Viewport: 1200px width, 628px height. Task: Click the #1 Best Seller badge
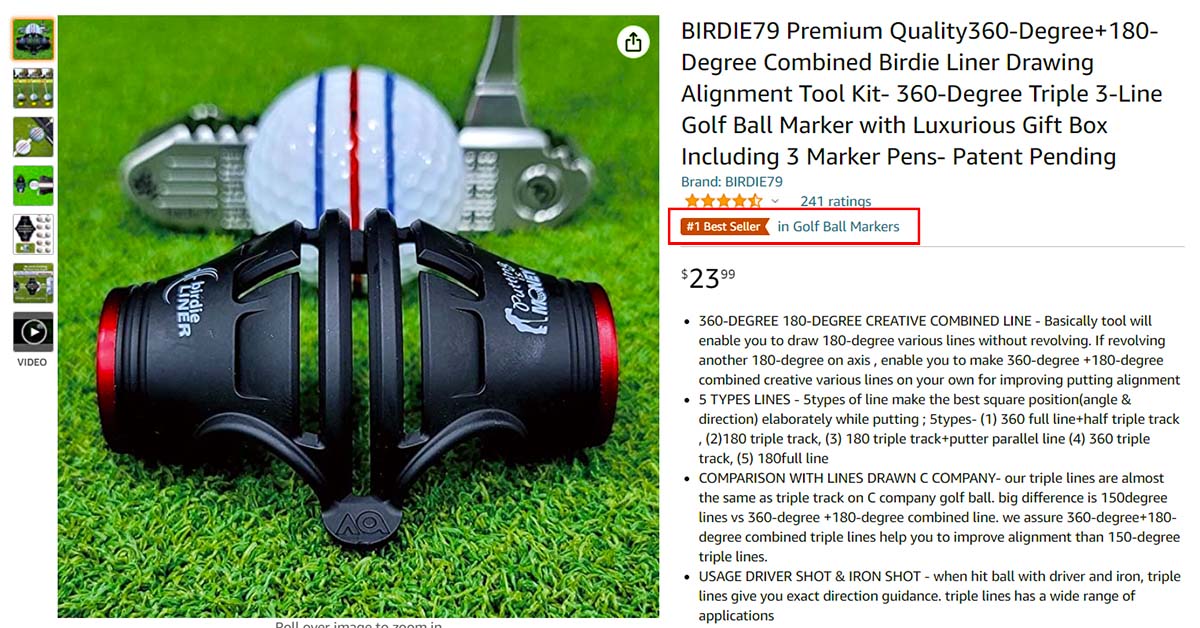726,227
